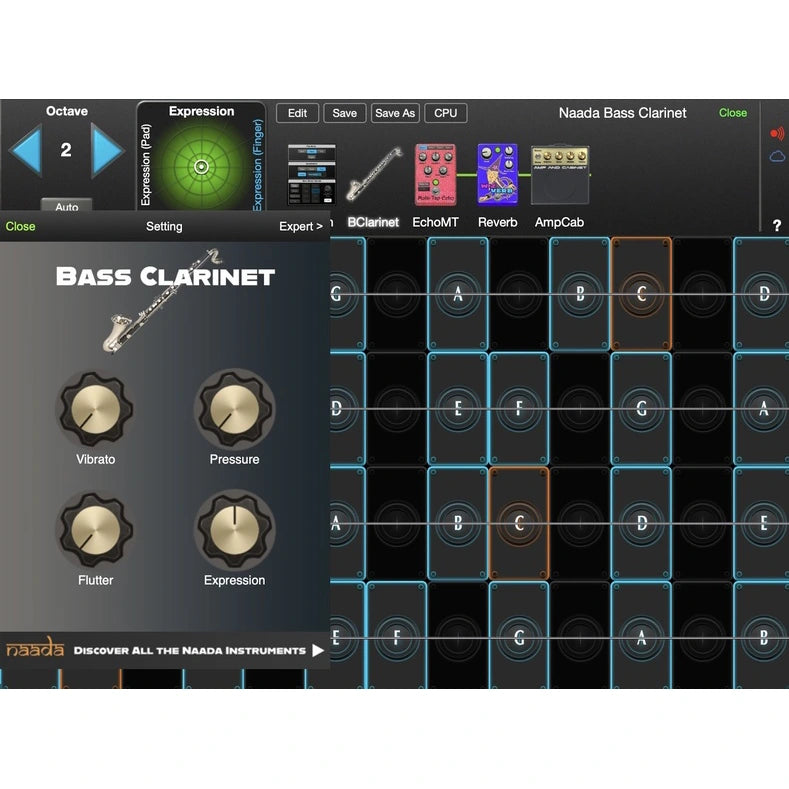Screen dimensions: 789x789
Task: Click the EchoMT label
Action: pyautogui.click(x=435, y=222)
